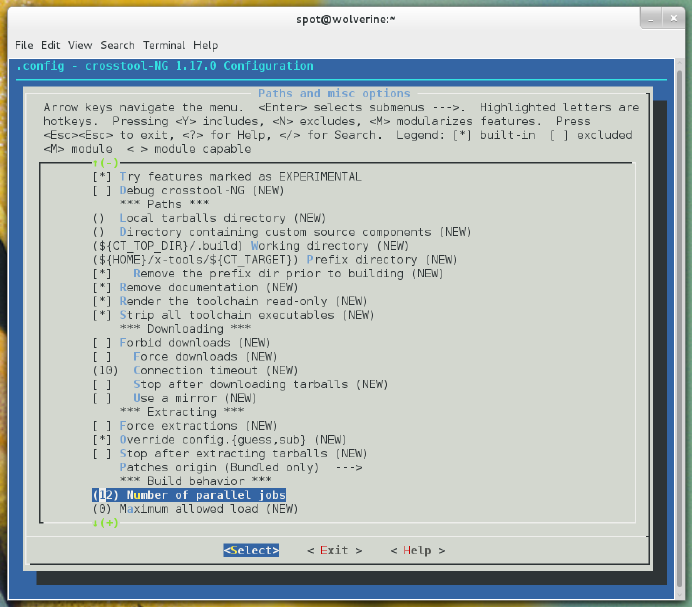Viewport: 692px width, 607px height.
Task: Open the Search menu
Action: pos(117,45)
